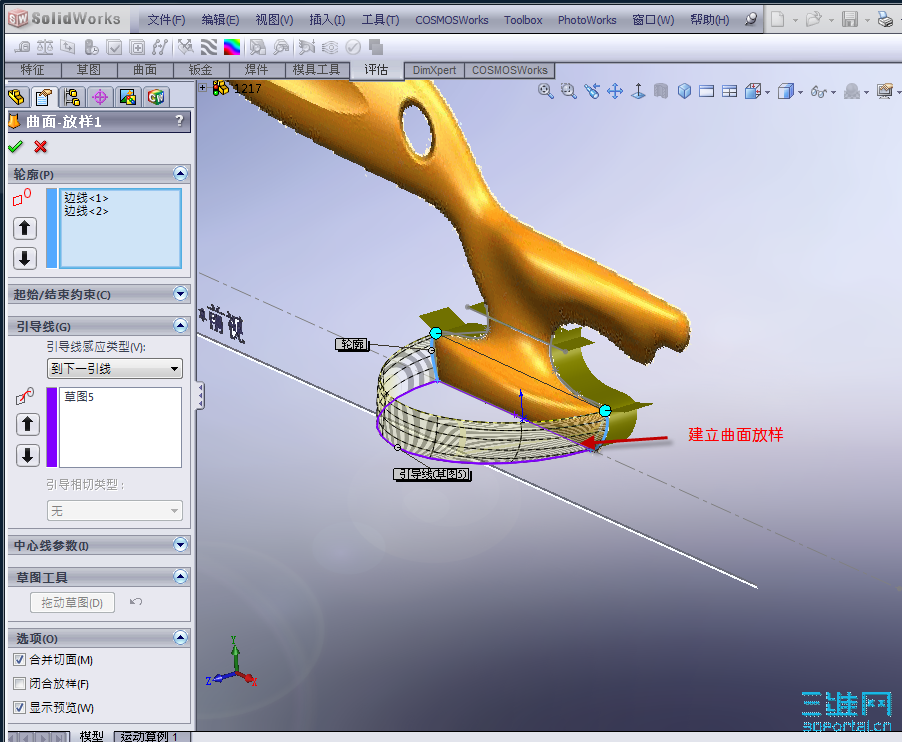
Task: Open the COSMOSWorks manager tab icon
Action: (156, 97)
